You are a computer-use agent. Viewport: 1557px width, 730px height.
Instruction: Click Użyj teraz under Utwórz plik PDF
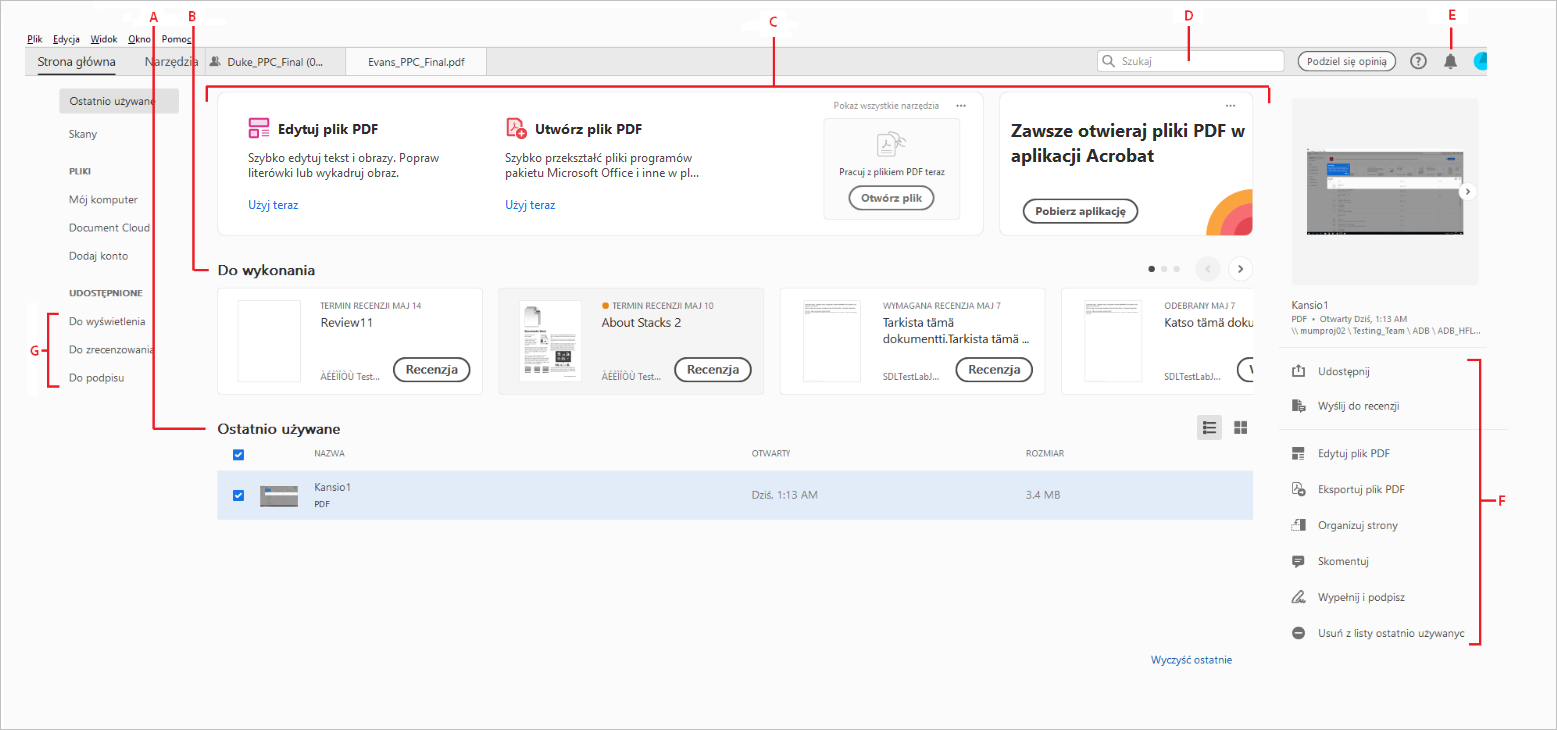[530, 205]
